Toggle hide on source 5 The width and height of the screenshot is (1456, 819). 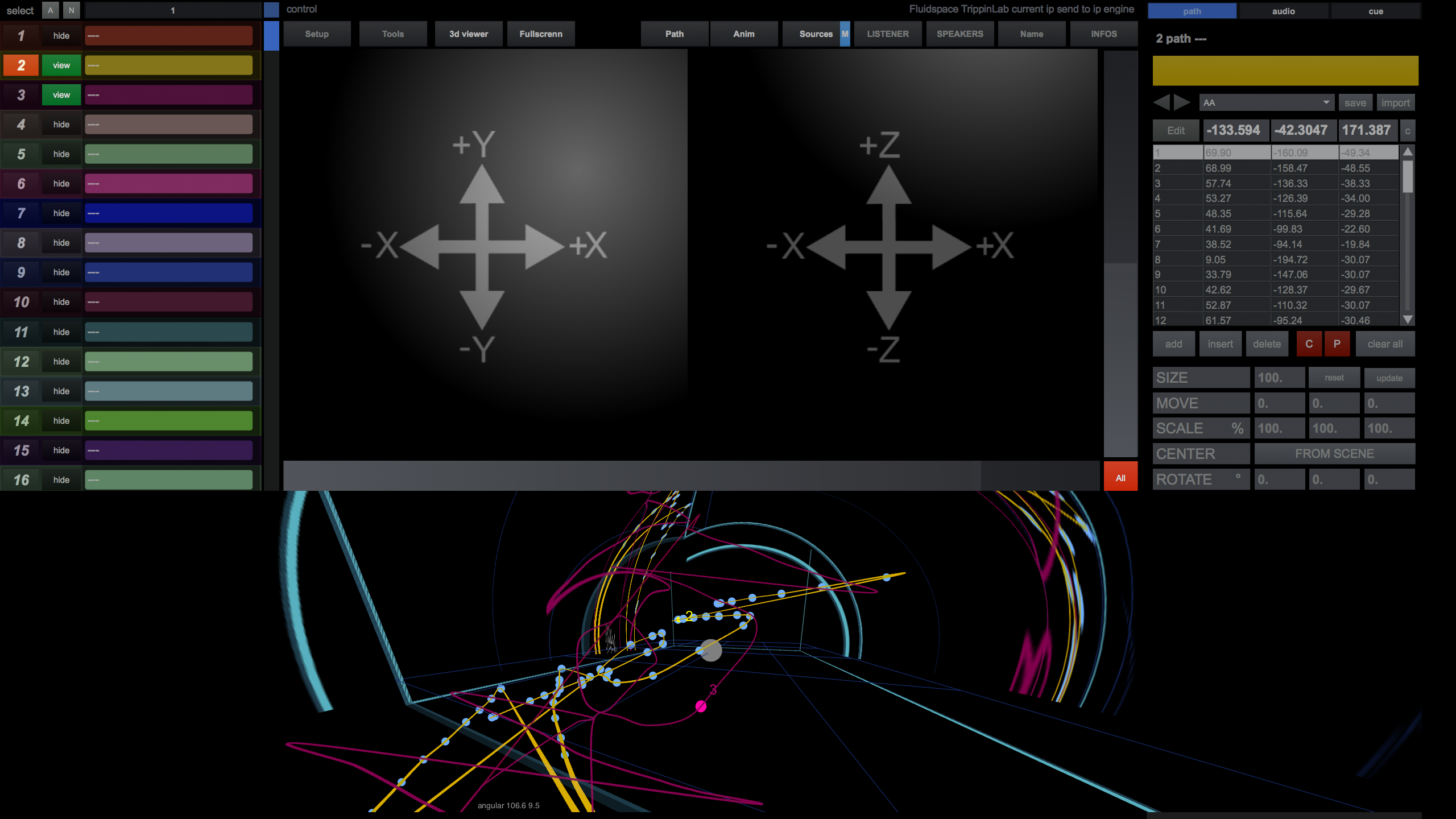click(x=61, y=154)
